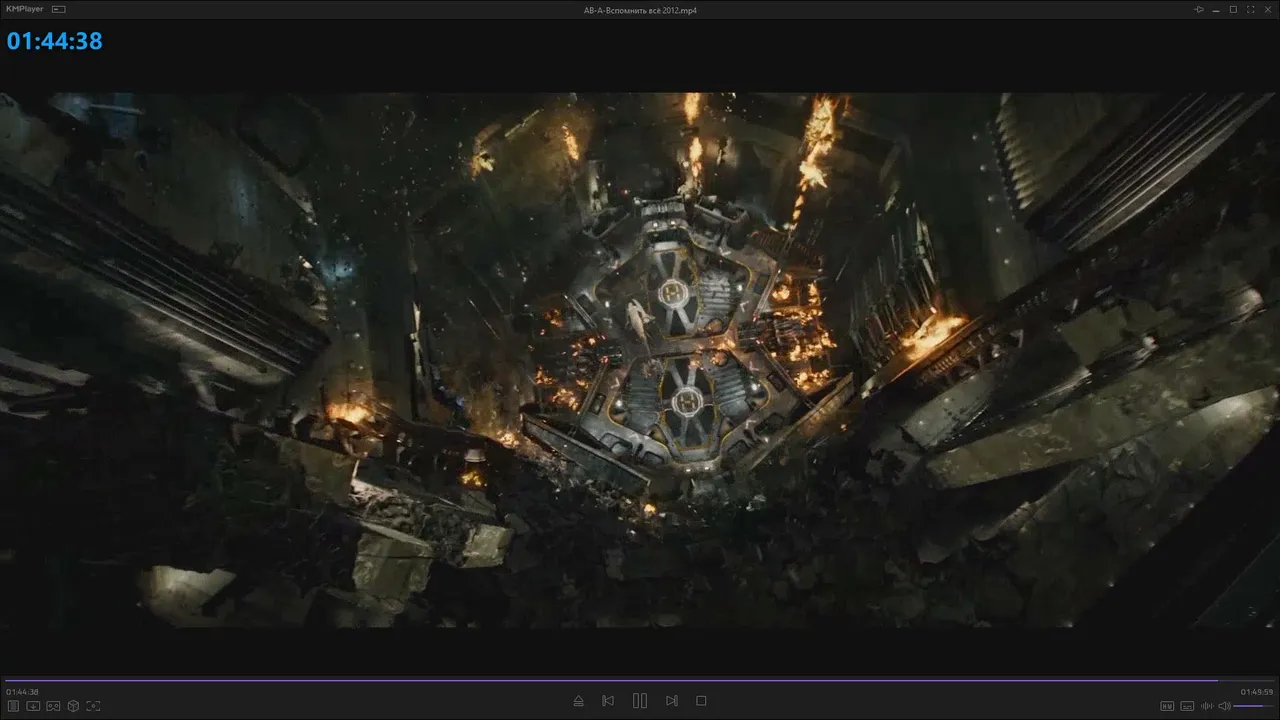Image resolution: width=1280 pixels, height=720 pixels.
Task: Switch the player to fullscreen mode
Action: (x=1250, y=9)
